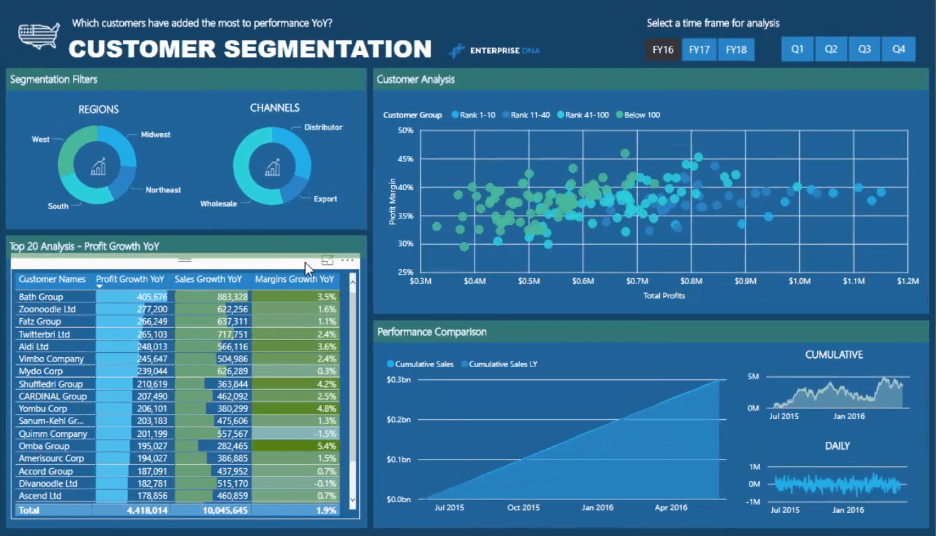Viewport: 936px width, 536px height.
Task: Grab the table visual drag handle
Action: (185, 260)
